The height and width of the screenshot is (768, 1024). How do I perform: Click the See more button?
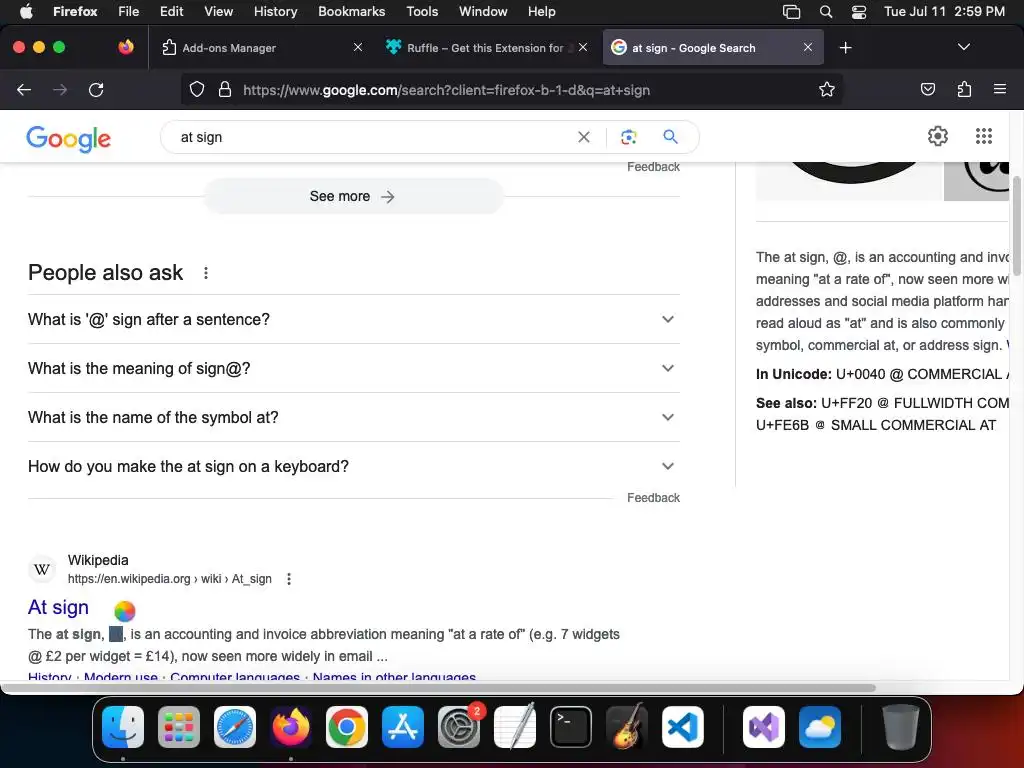coord(353,197)
